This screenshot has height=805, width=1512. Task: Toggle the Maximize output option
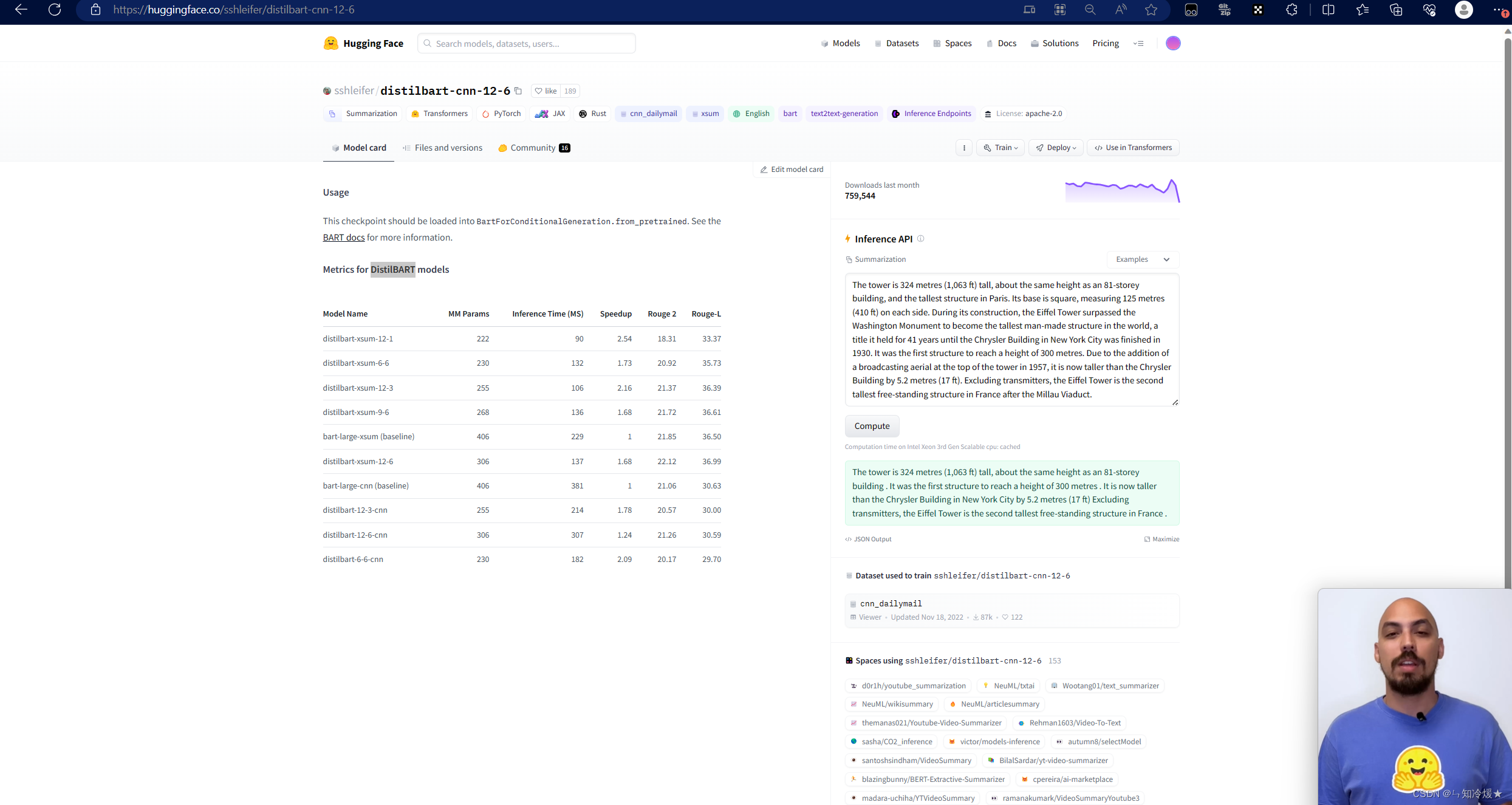1161,539
